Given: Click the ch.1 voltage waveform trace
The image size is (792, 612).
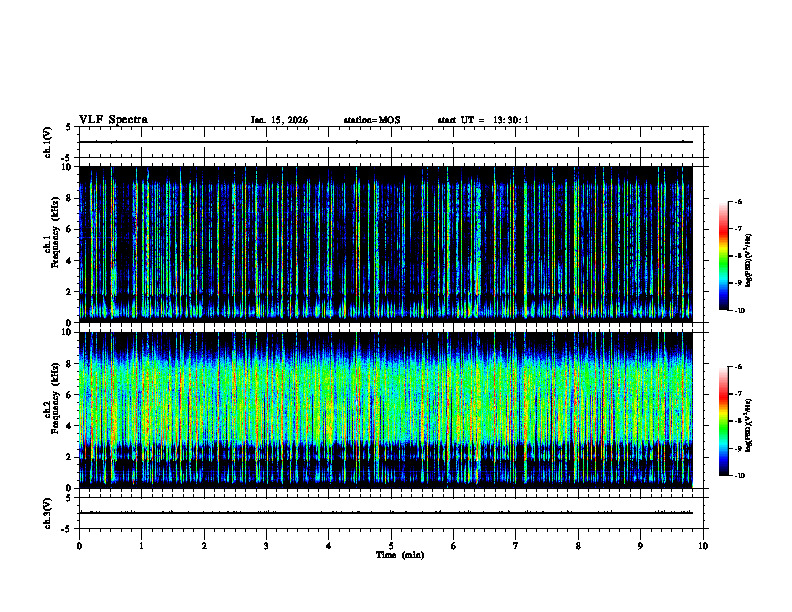Looking at the screenshot, I should click(x=386, y=142).
